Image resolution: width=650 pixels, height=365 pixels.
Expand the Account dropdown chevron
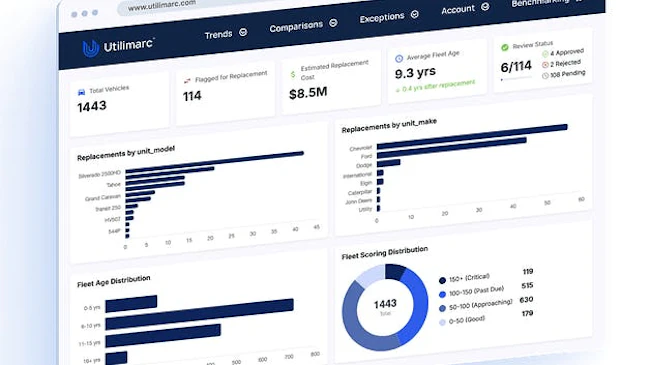click(485, 7)
